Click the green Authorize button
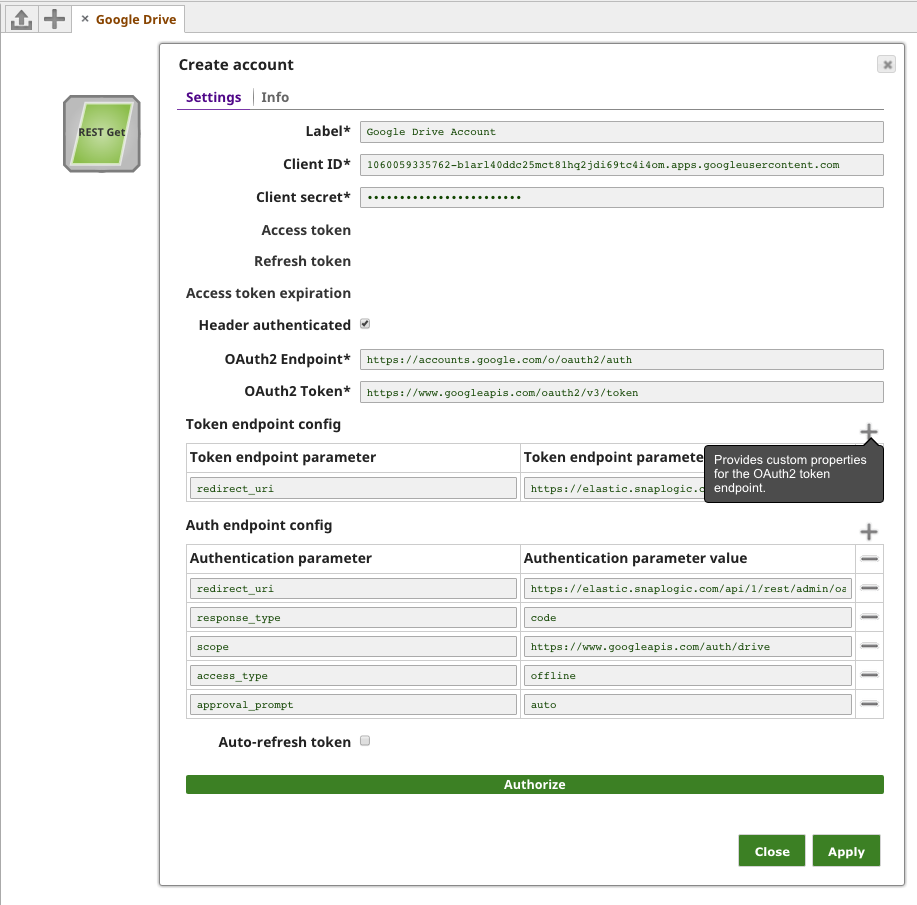917x905 pixels. coord(535,784)
